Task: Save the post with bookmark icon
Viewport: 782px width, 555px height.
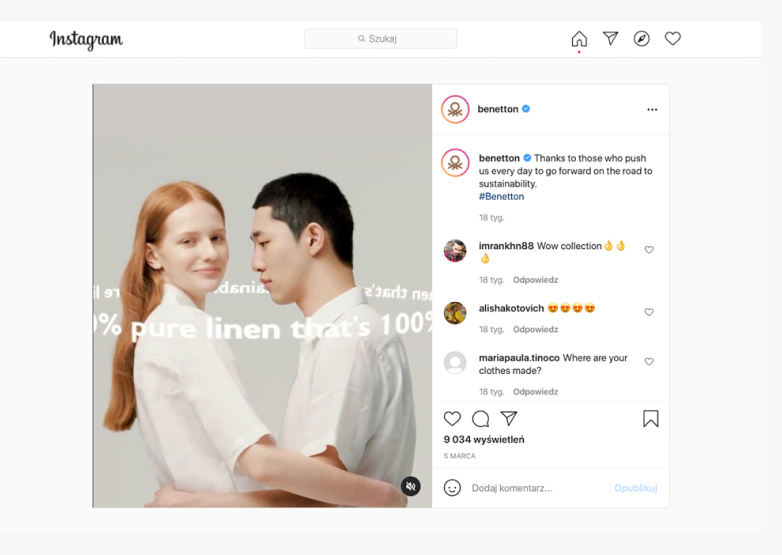Action: point(650,418)
